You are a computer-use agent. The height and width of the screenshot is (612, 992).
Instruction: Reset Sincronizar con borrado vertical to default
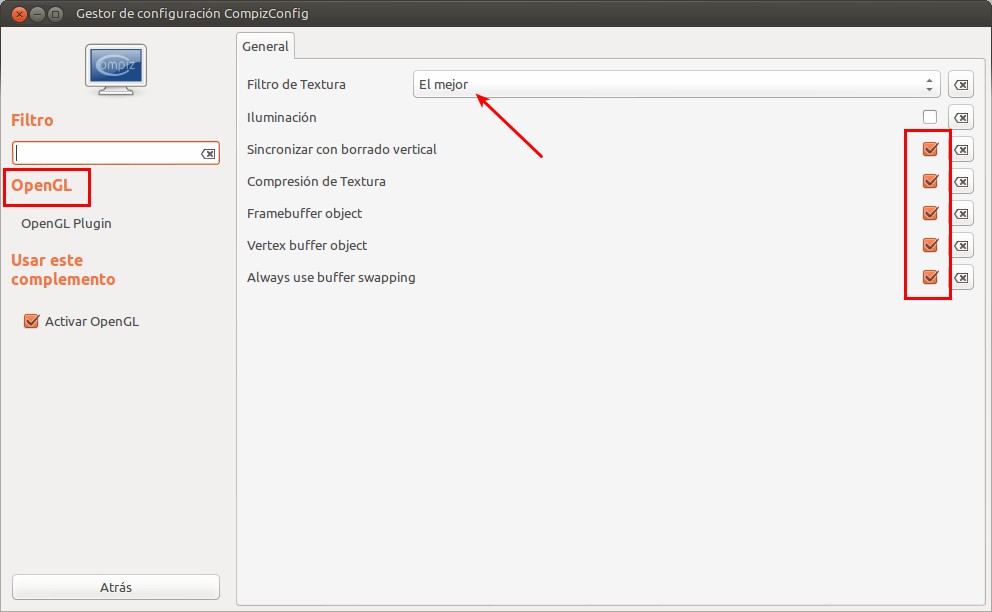point(960,149)
